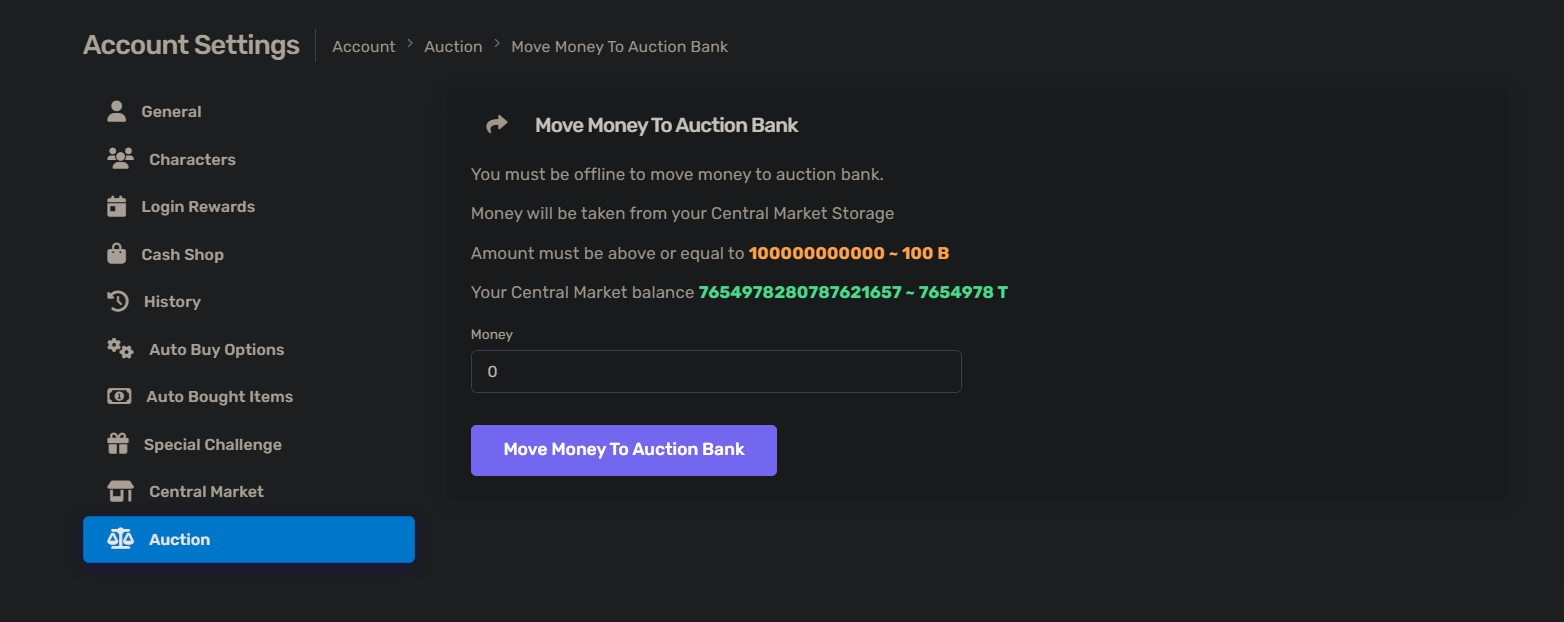
Task: Click the Auto Buy Options gears icon
Action: click(120, 349)
